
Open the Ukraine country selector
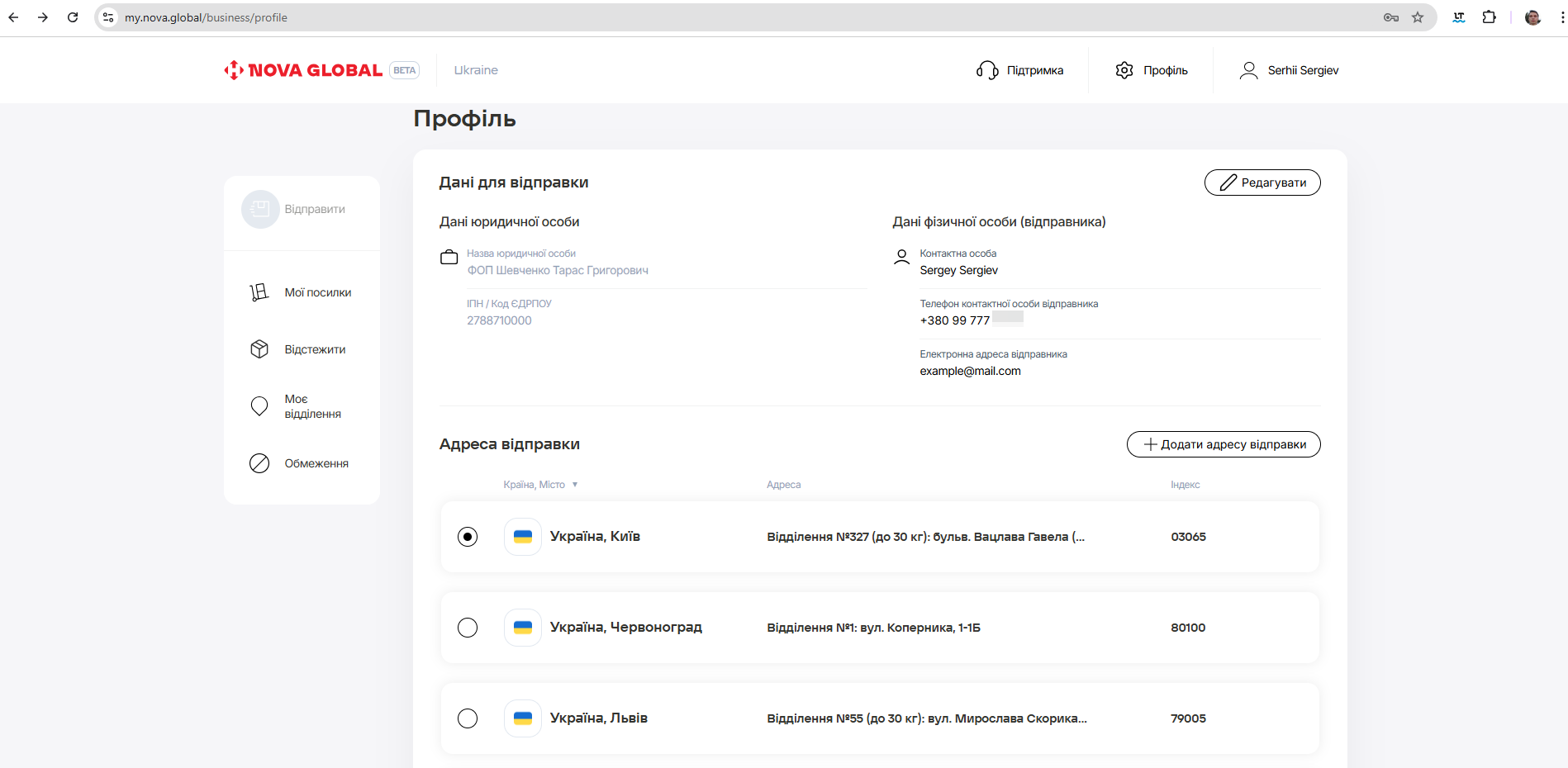point(476,70)
